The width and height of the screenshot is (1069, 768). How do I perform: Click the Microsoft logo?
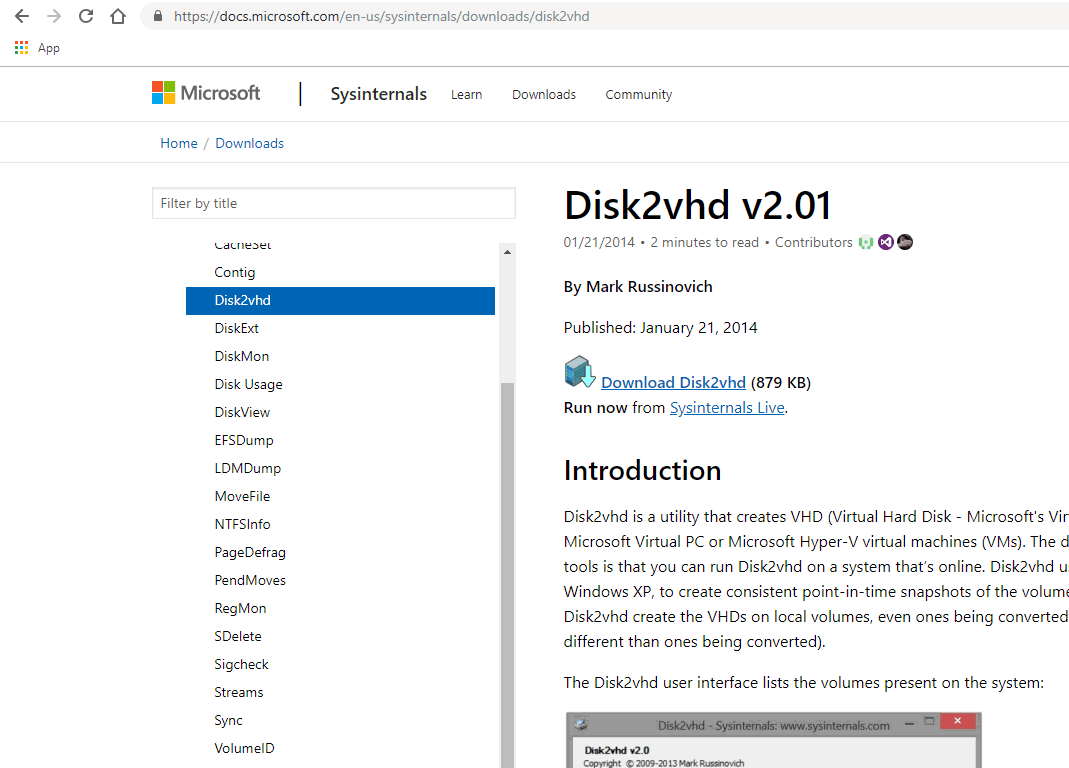coord(206,93)
